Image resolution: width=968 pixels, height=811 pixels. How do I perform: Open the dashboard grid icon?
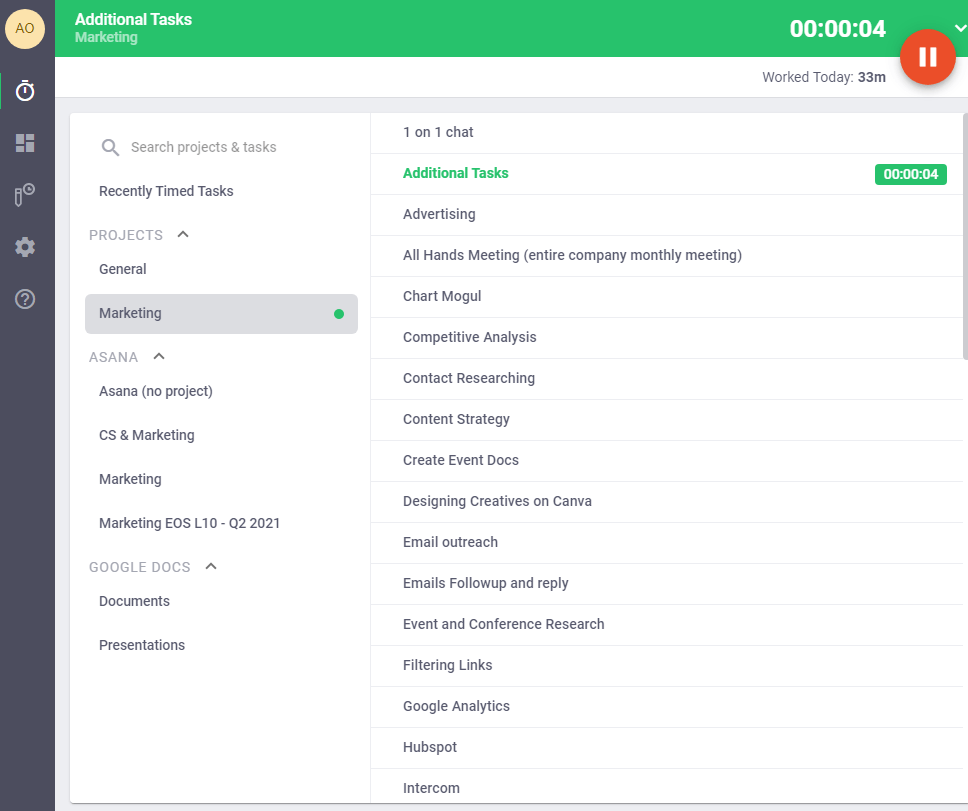pos(25,143)
